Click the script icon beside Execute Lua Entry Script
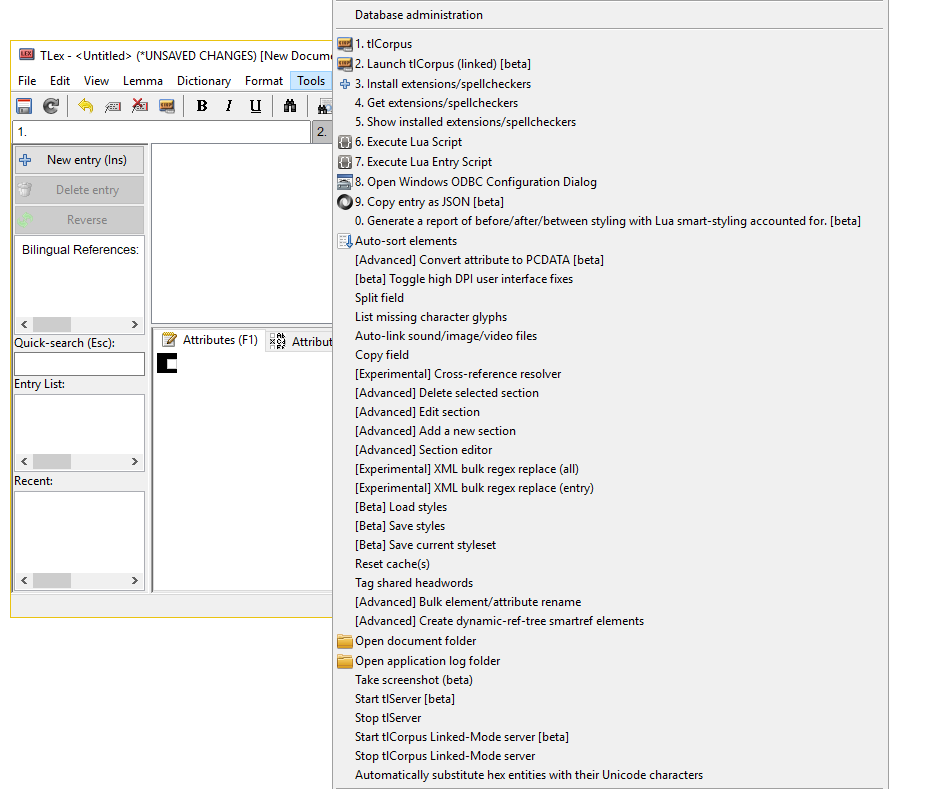The width and height of the screenshot is (942, 789). (x=345, y=162)
